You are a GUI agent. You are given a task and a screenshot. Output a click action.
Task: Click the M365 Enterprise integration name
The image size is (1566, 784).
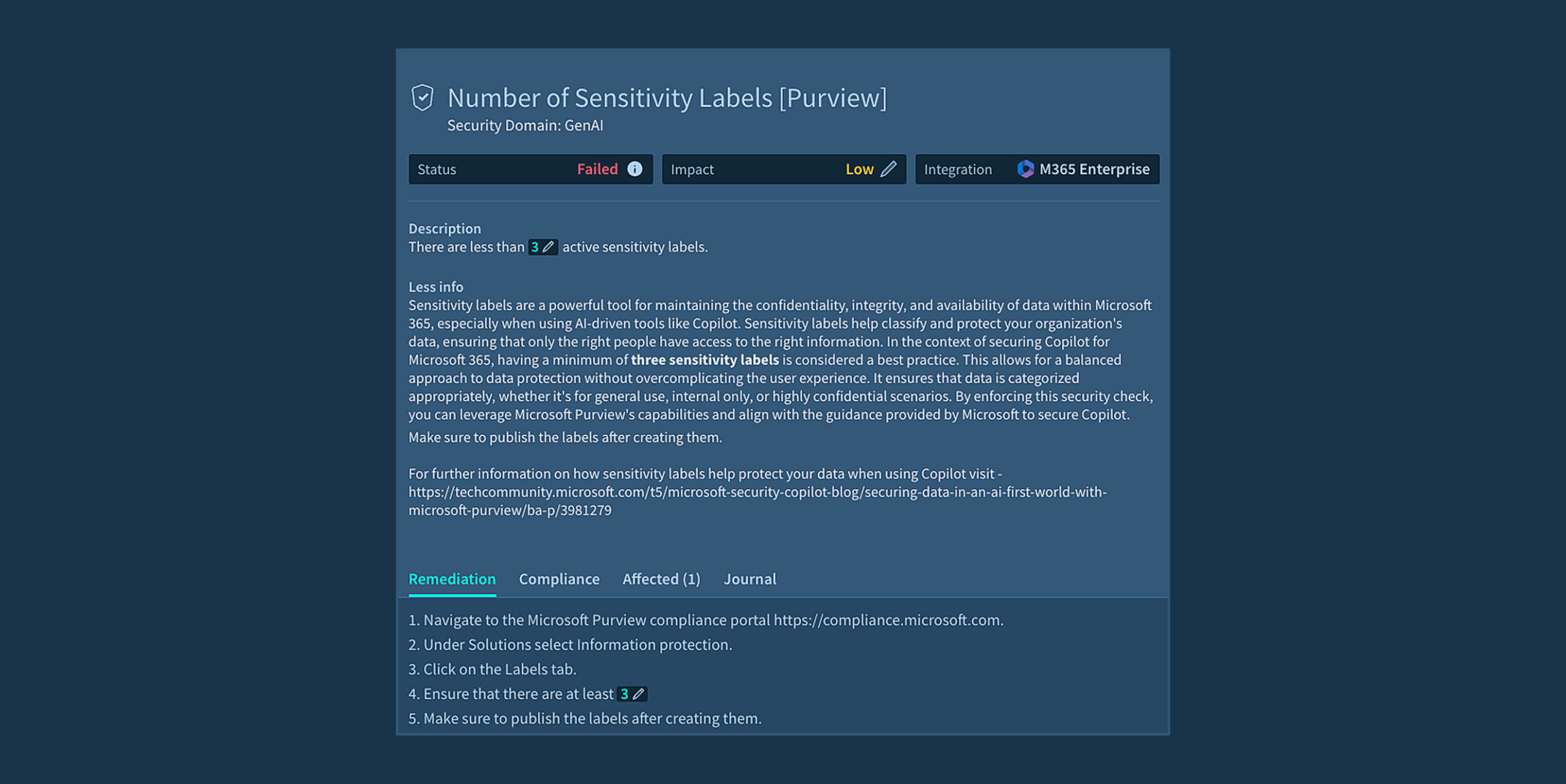pyautogui.click(x=1094, y=169)
